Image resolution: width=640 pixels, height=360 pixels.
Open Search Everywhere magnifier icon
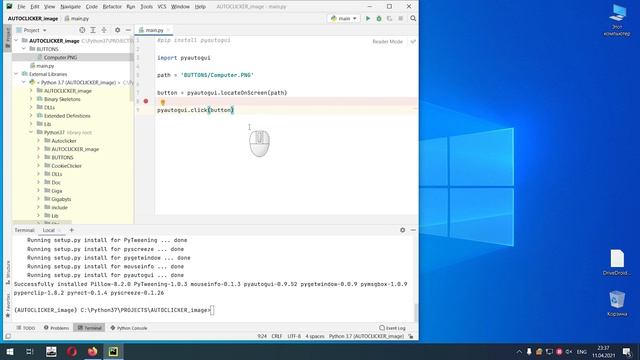[413, 18]
